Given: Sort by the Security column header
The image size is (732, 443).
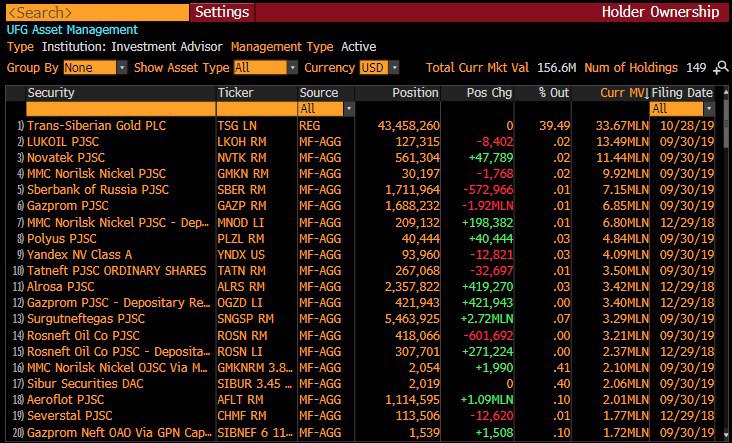Looking at the screenshot, I should pyautogui.click(x=51, y=93).
